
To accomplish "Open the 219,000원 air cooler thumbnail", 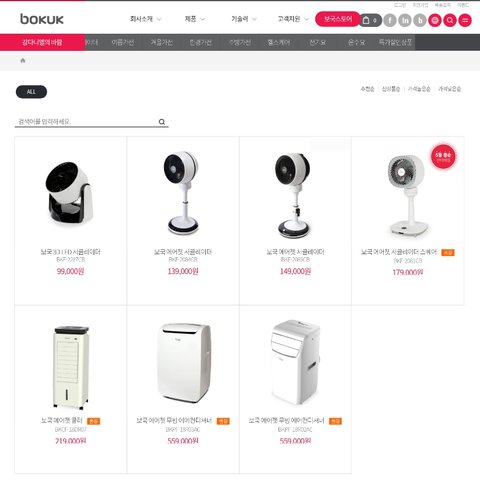I will coord(71,367).
